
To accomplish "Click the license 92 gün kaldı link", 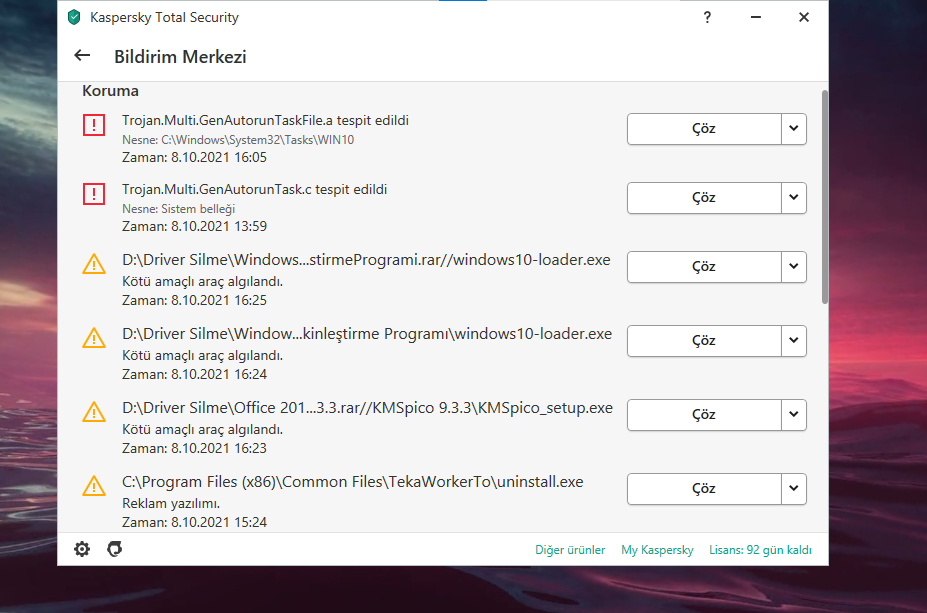I will tap(760, 550).
